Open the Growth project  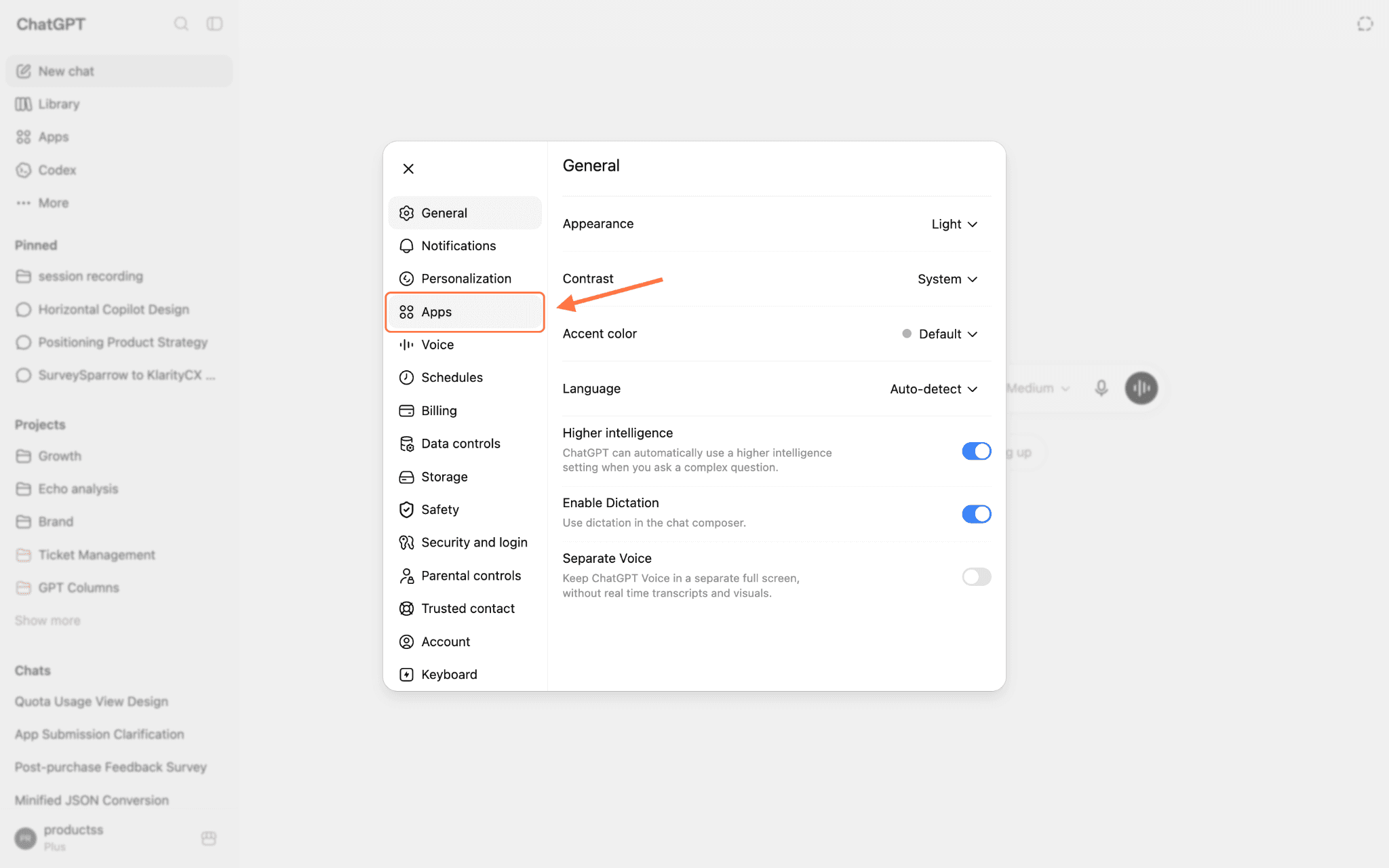[119, 456]
